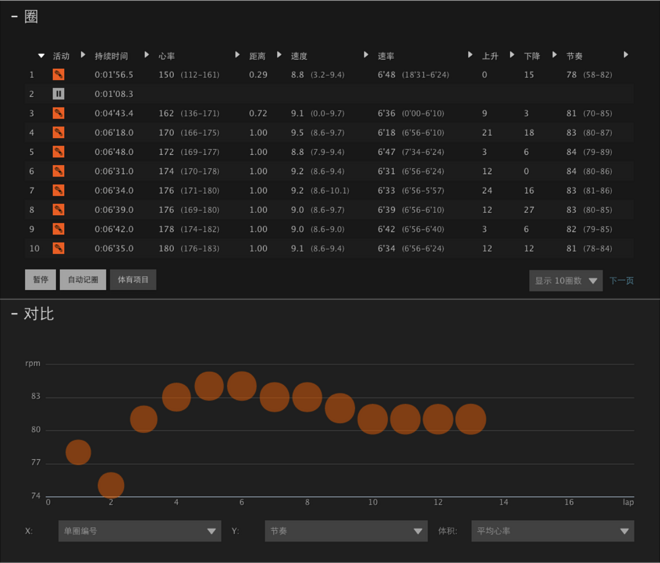
Task: Open the 显示 10圈数 dropdown
Action: (565, 281)
